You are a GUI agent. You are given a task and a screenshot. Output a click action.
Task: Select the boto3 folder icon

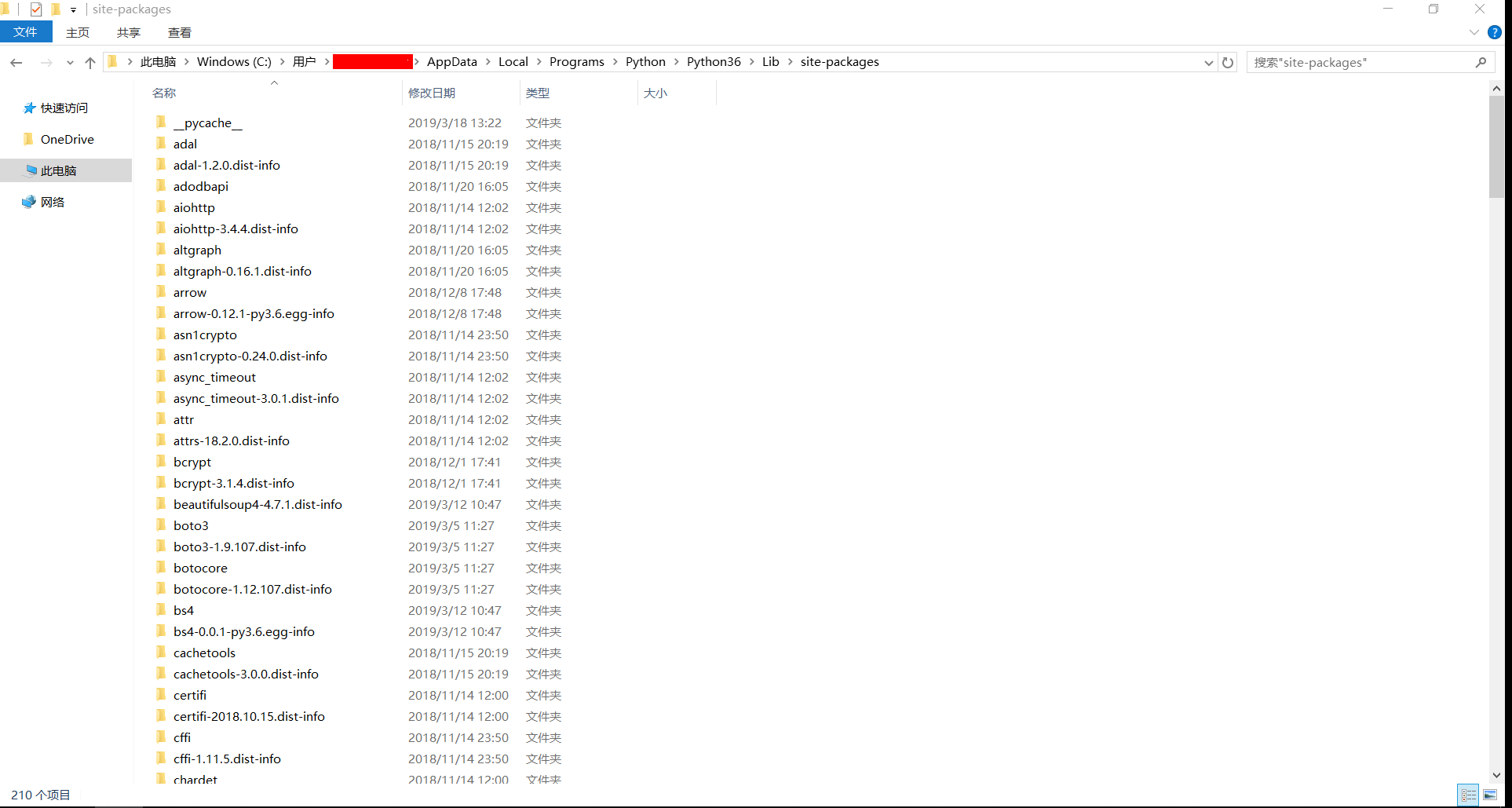161,525
